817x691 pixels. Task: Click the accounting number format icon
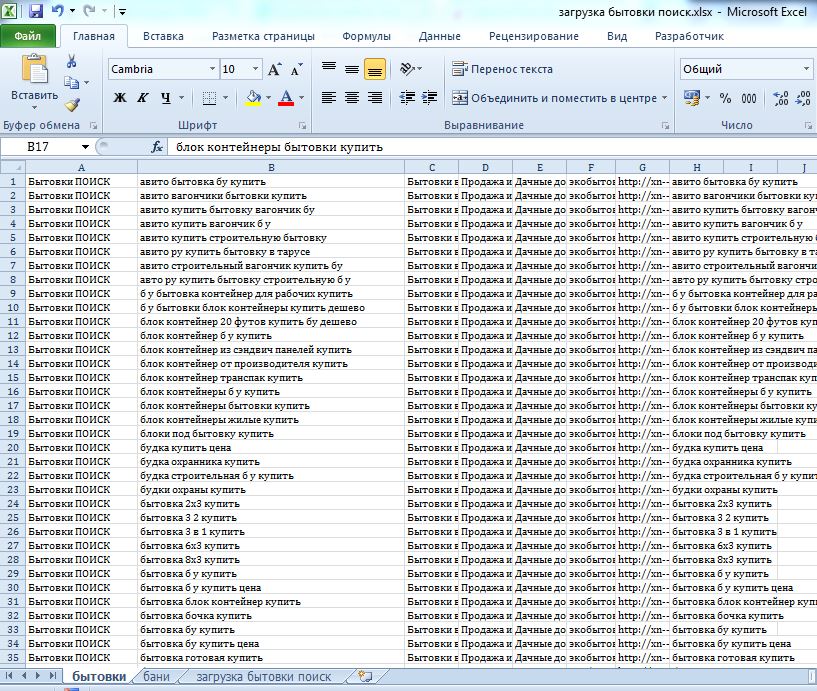pos(692,98)
